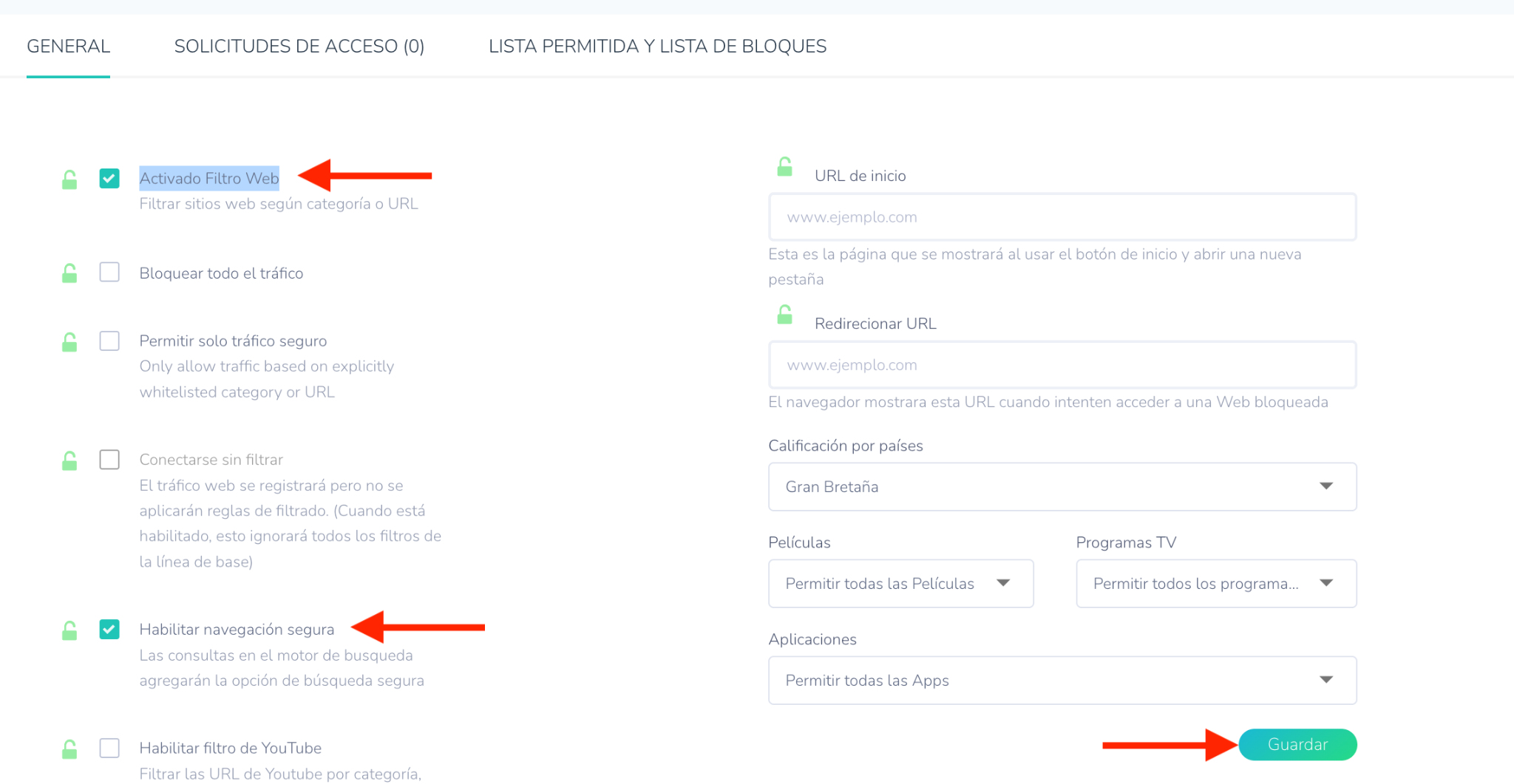Click lock icon next to Redirecionar URL
The width and height of the screenshot is (1514, 784).
pyautogui.click(x=784, y=315)
